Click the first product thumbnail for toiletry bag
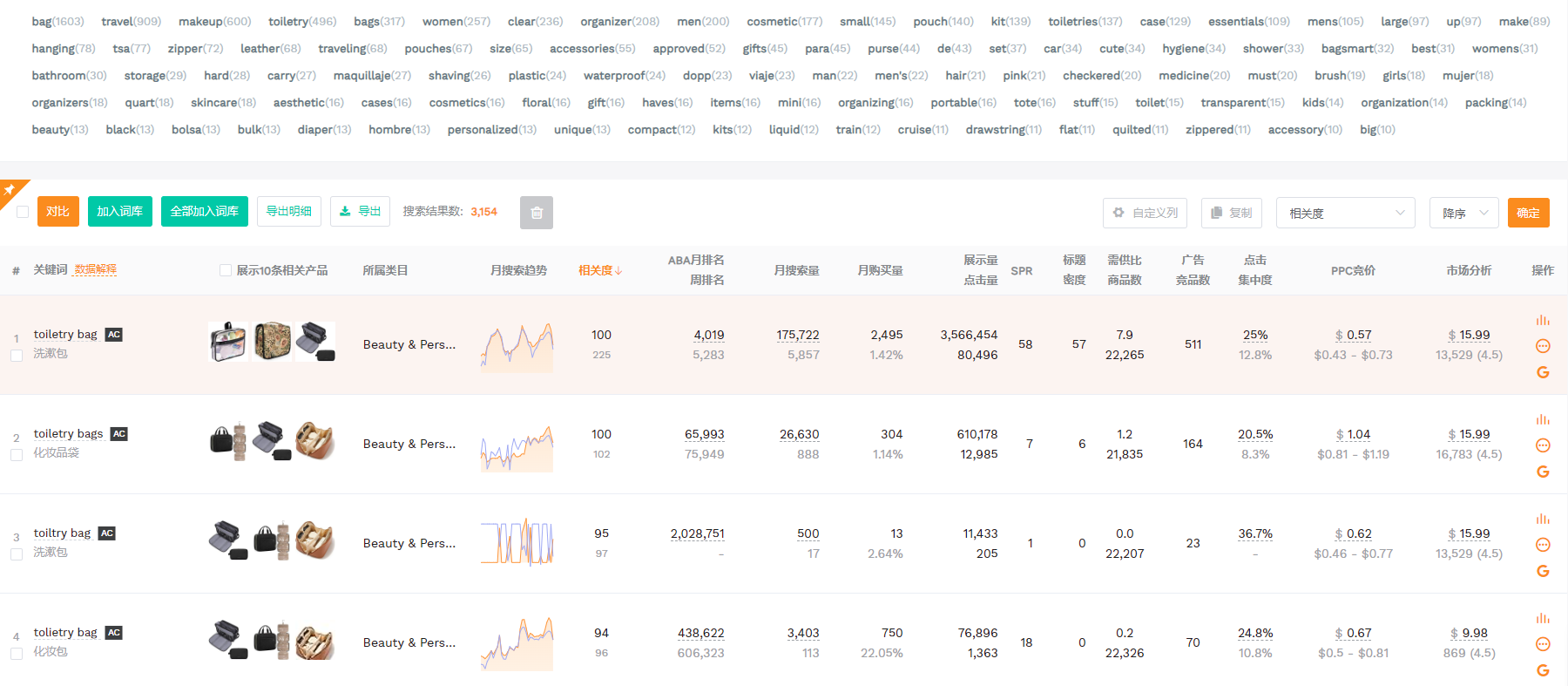 [x=228, y=342]
